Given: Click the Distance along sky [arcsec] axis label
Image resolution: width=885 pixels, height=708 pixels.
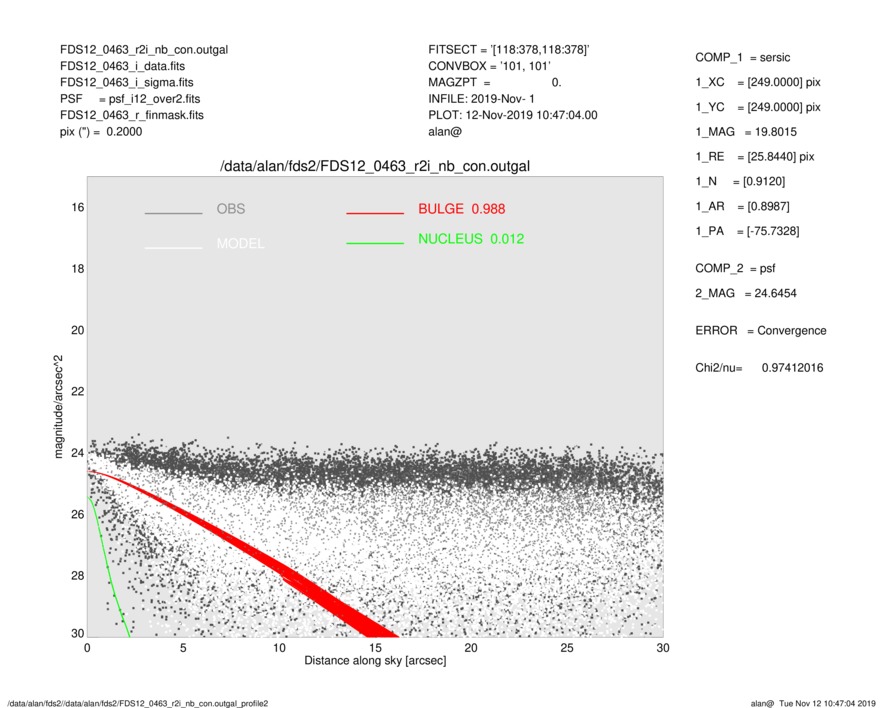Looking at the screenshot, I should tap(375, 661).
